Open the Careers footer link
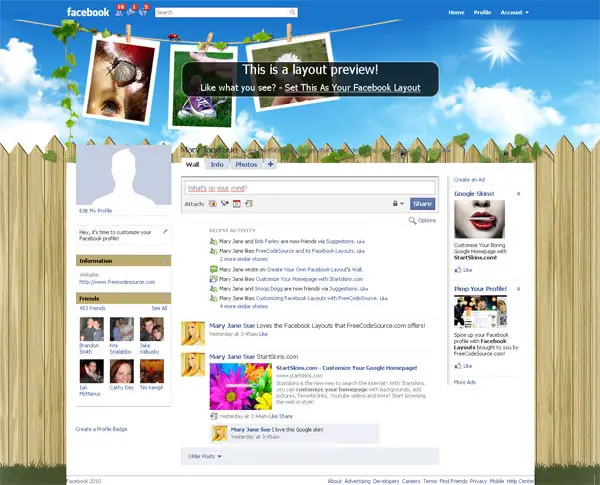 click(x=411, y=481)
